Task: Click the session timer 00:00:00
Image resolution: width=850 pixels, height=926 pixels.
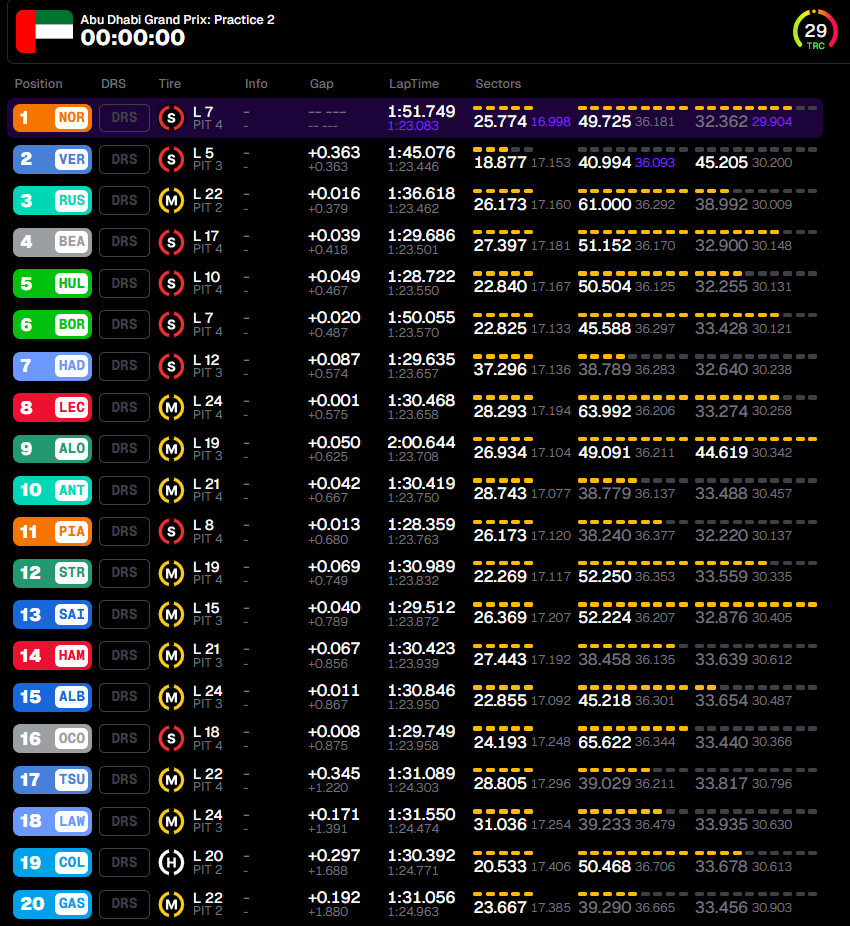Action: click(x=133, y=38)
